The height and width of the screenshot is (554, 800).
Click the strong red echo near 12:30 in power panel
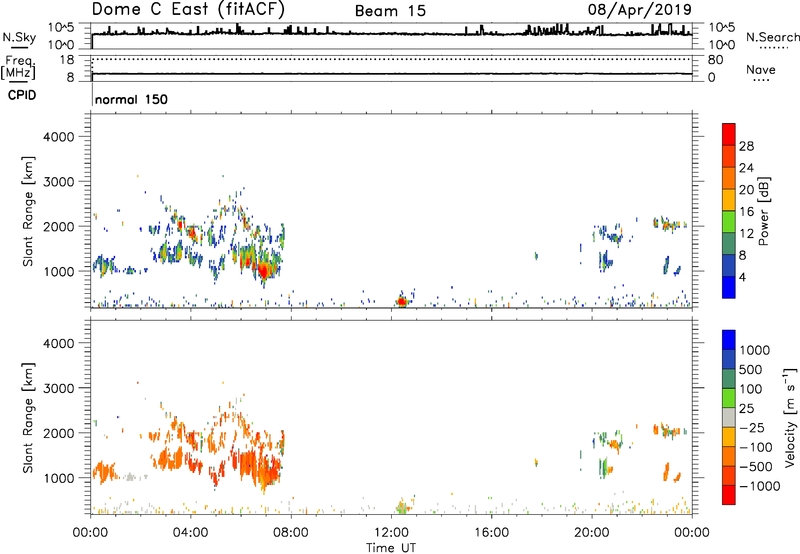402,301
